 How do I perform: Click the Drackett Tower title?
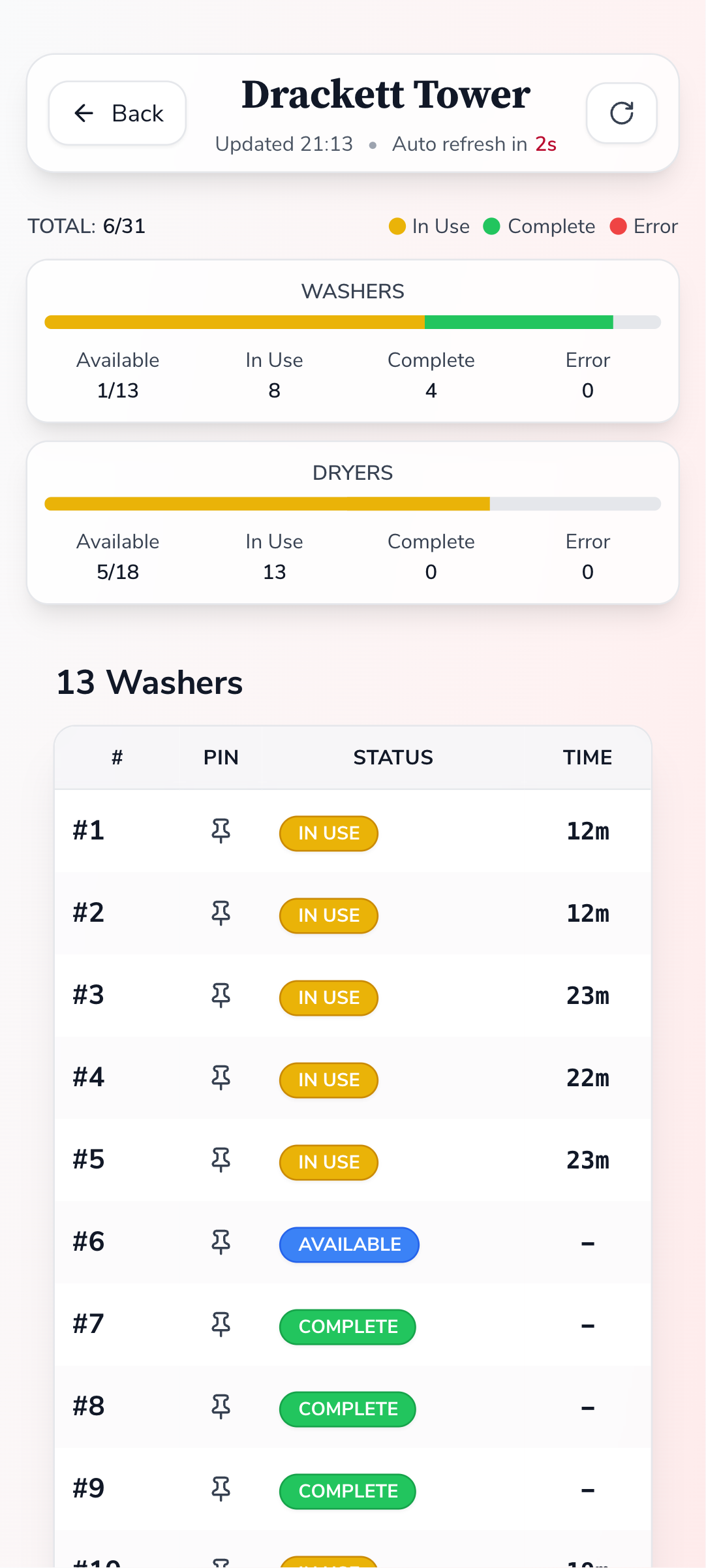386,95
